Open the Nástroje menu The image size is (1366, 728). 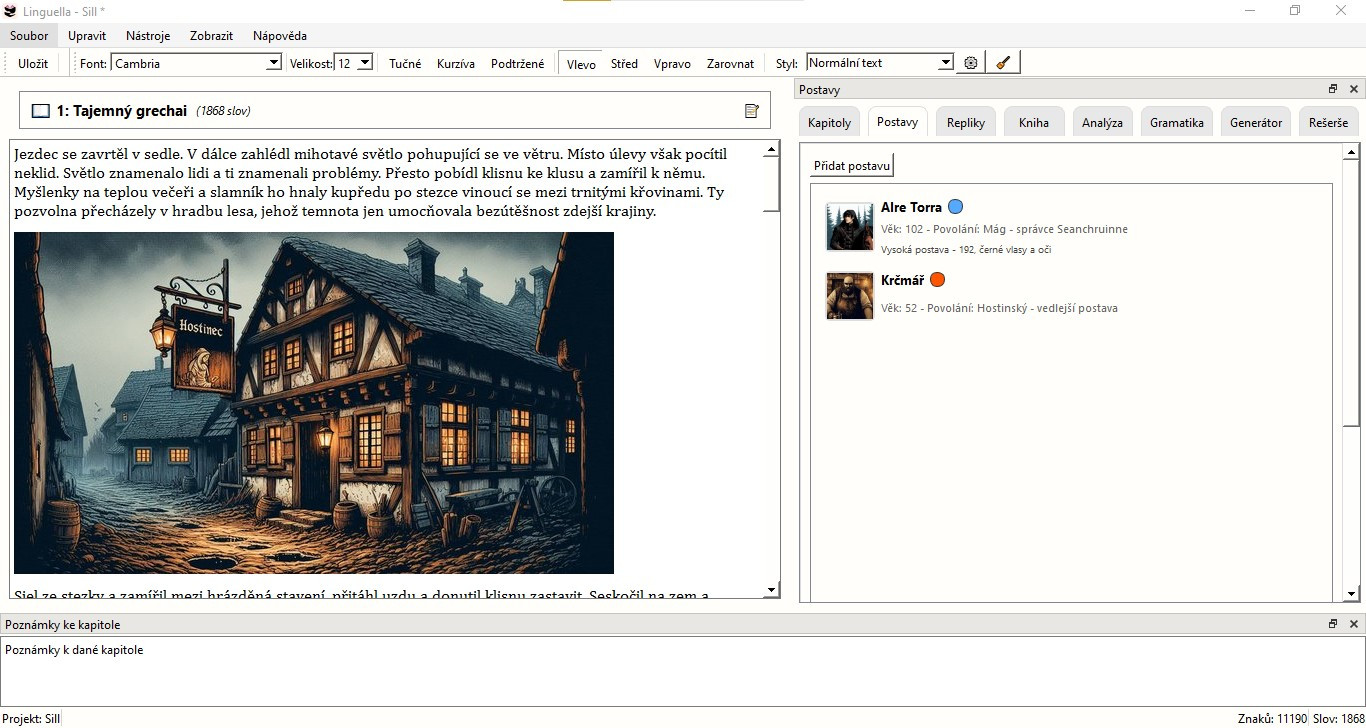click(147, 36)
